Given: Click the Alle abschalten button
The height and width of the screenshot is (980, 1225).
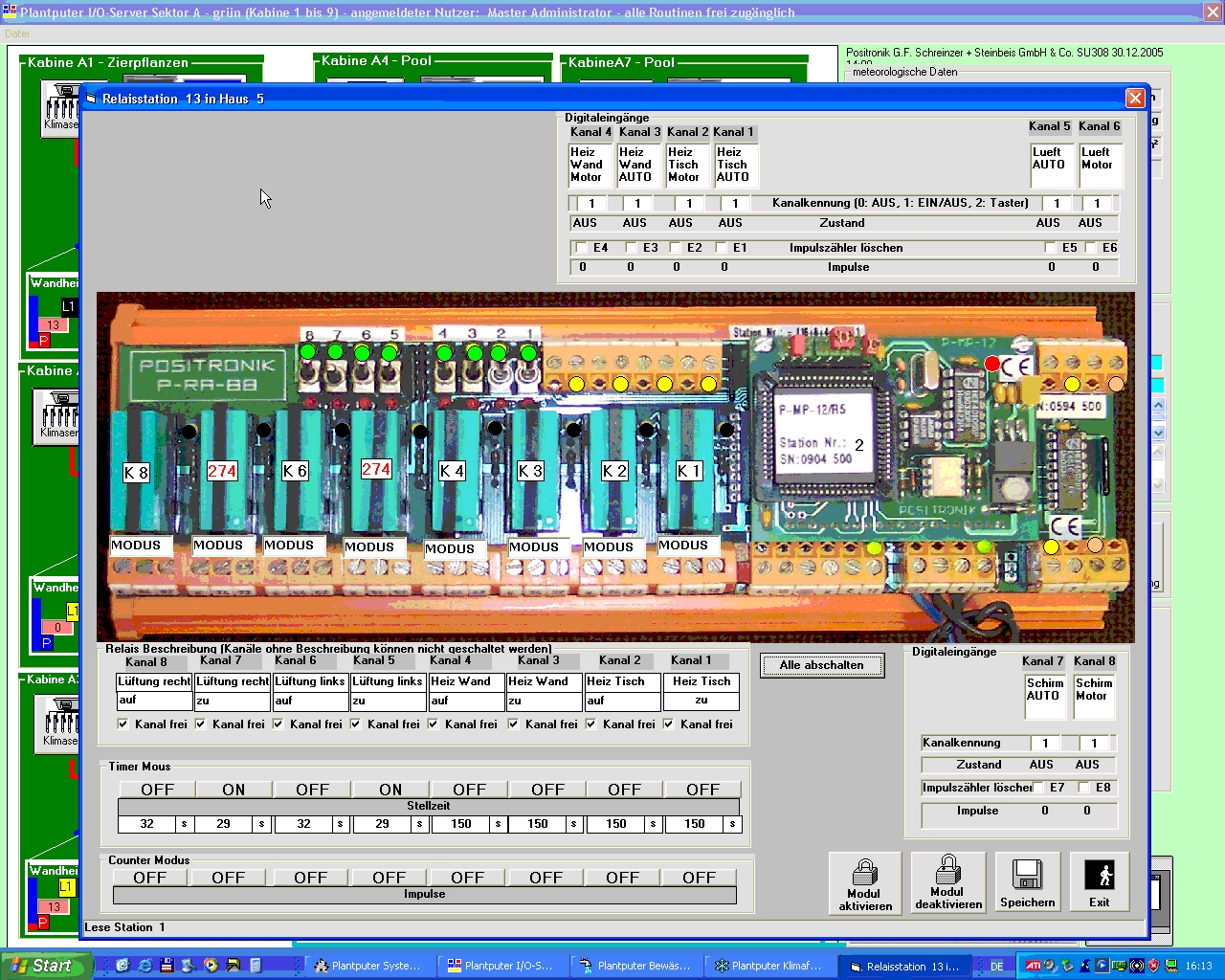Looking at the screenshot, I should click(821, 665).
